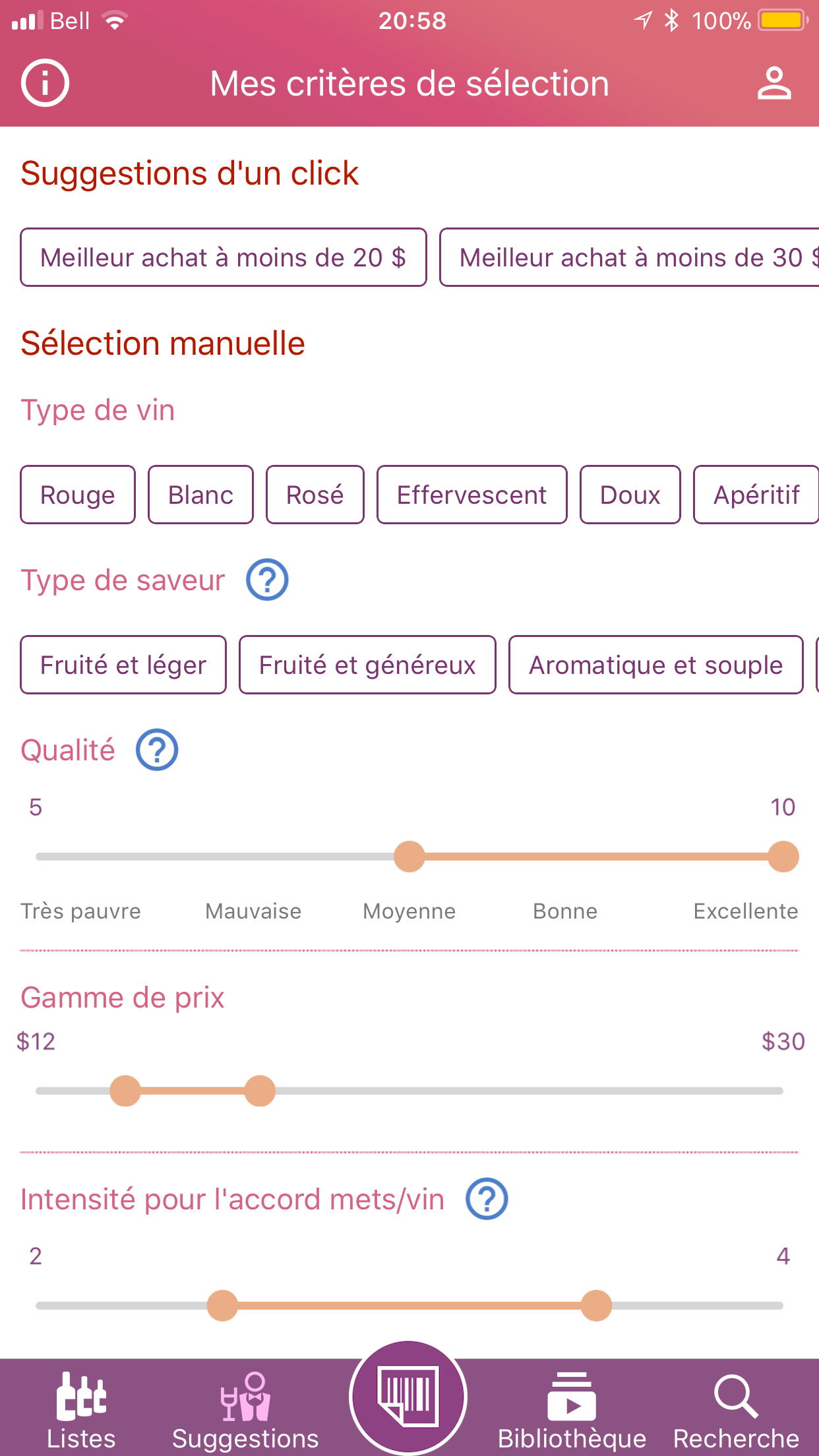Image resolution: width=819 pixels, height=1456 pixels.
Task: Click the lower Qualité slider handle
Action: pyautogui.click(x=409, y=857)
